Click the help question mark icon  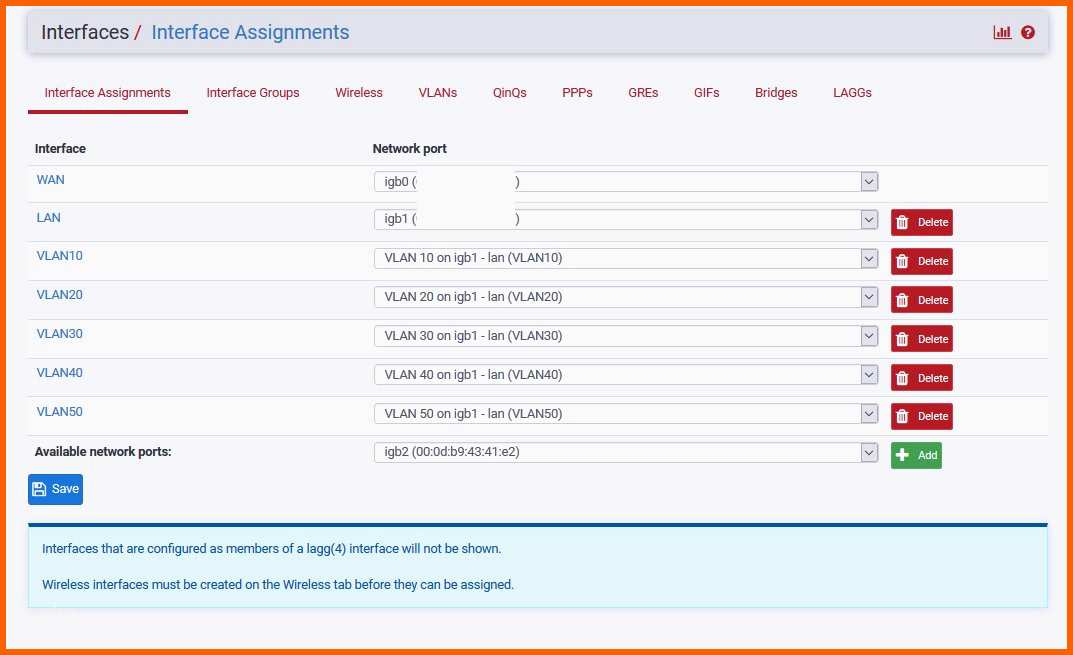pyautogui.click(x=1028, y=32)
